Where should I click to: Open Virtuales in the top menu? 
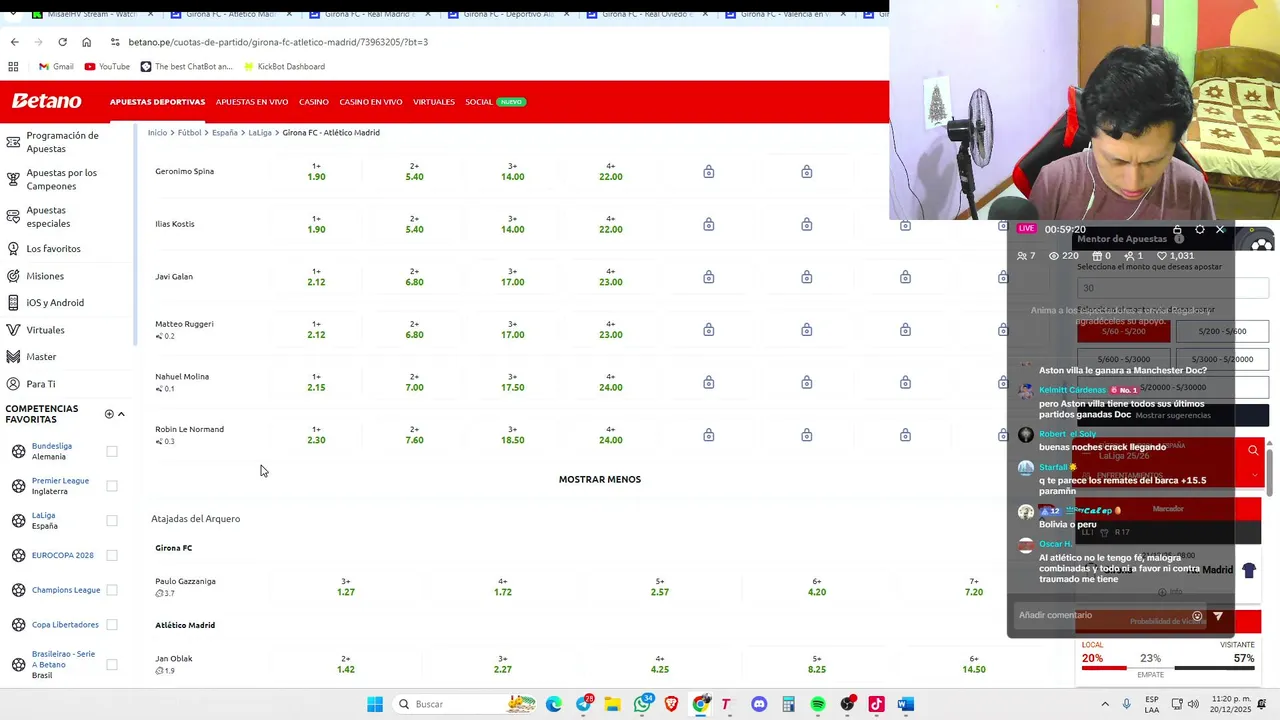434,102
